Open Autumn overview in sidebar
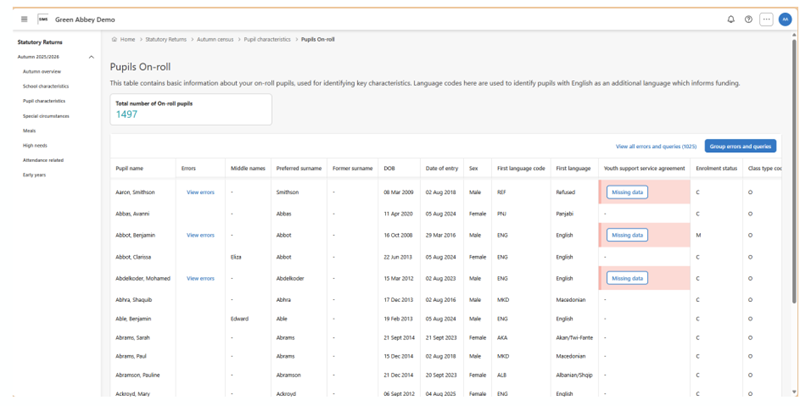The height and width of the screenshot is (406, 800). pos(42,72)
